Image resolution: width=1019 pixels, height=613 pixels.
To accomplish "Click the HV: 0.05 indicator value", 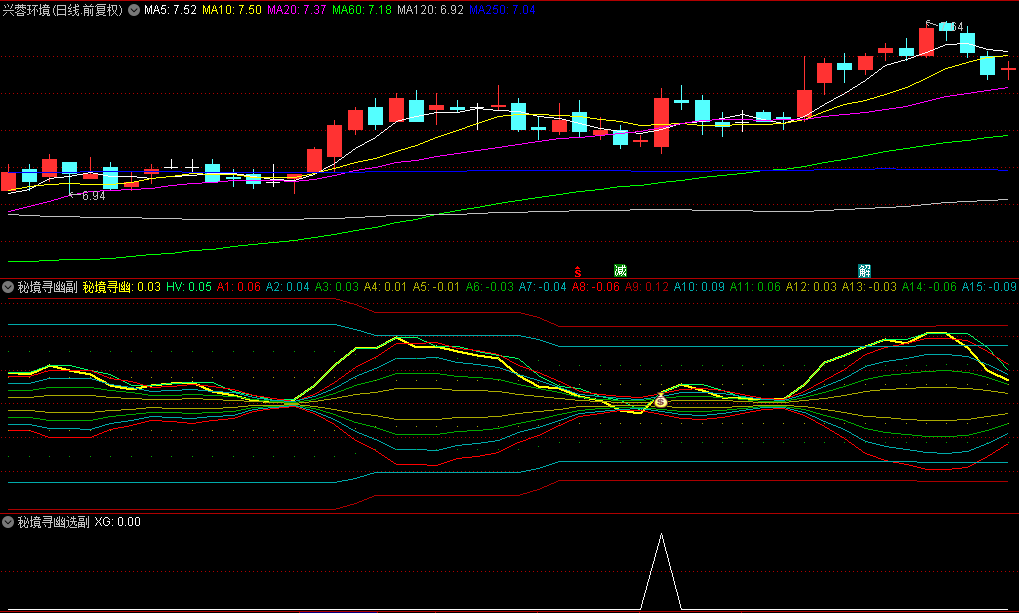I will [x=189, y=287].
